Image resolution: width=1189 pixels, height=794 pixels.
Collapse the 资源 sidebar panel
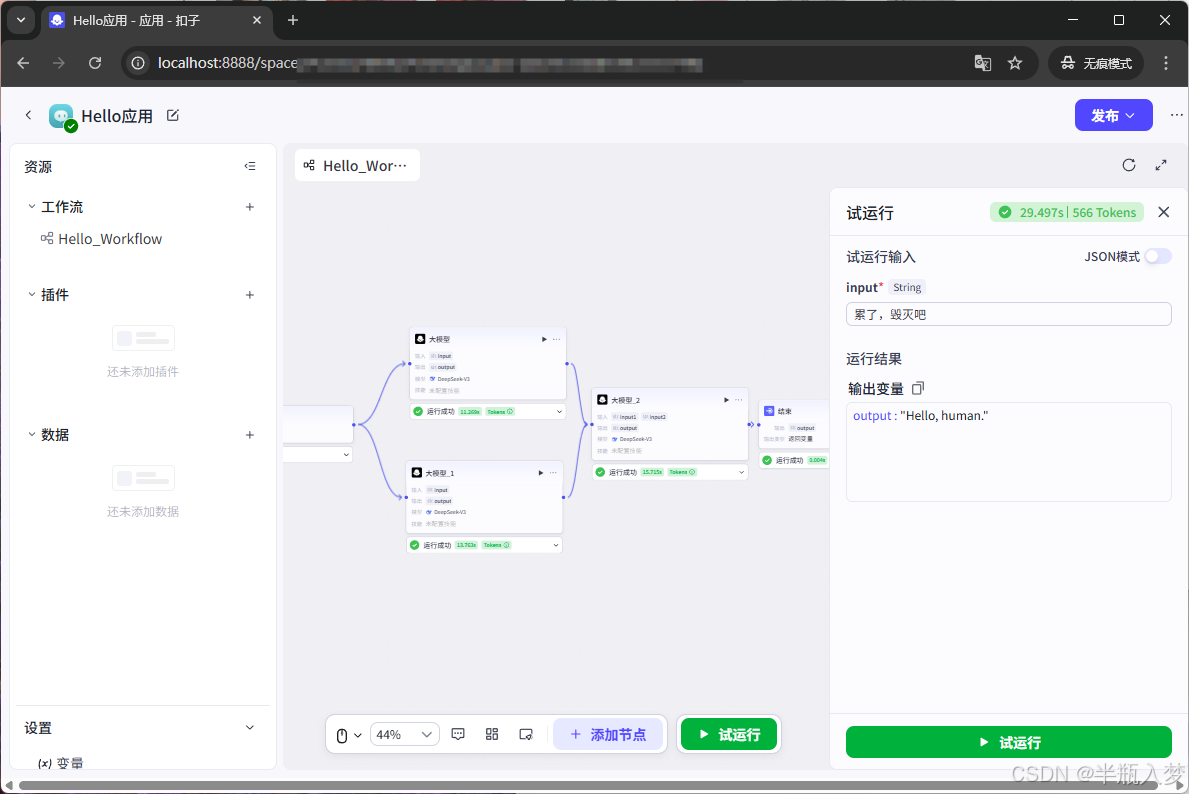click(x=249, y=166)
